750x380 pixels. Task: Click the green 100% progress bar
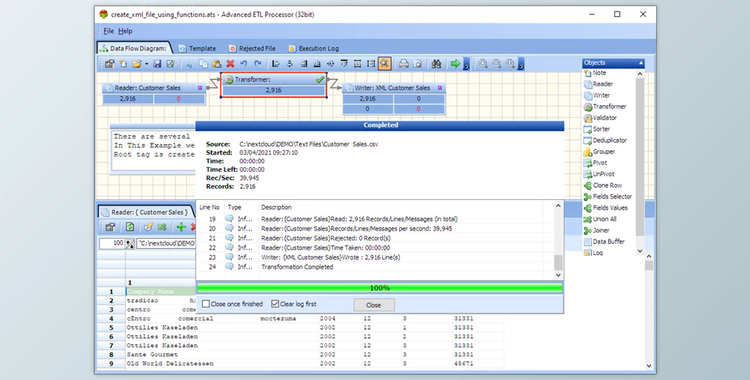pyautogui.click(x=380, y=288)
